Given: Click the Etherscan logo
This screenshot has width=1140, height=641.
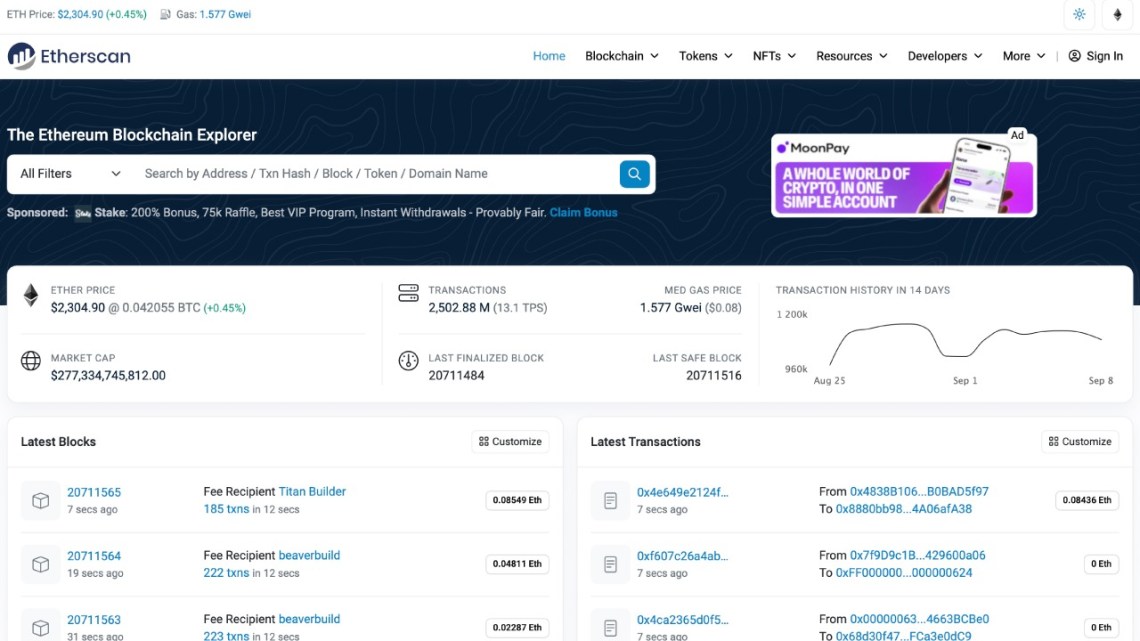Looking at the screenshot, I should (69, 56).
